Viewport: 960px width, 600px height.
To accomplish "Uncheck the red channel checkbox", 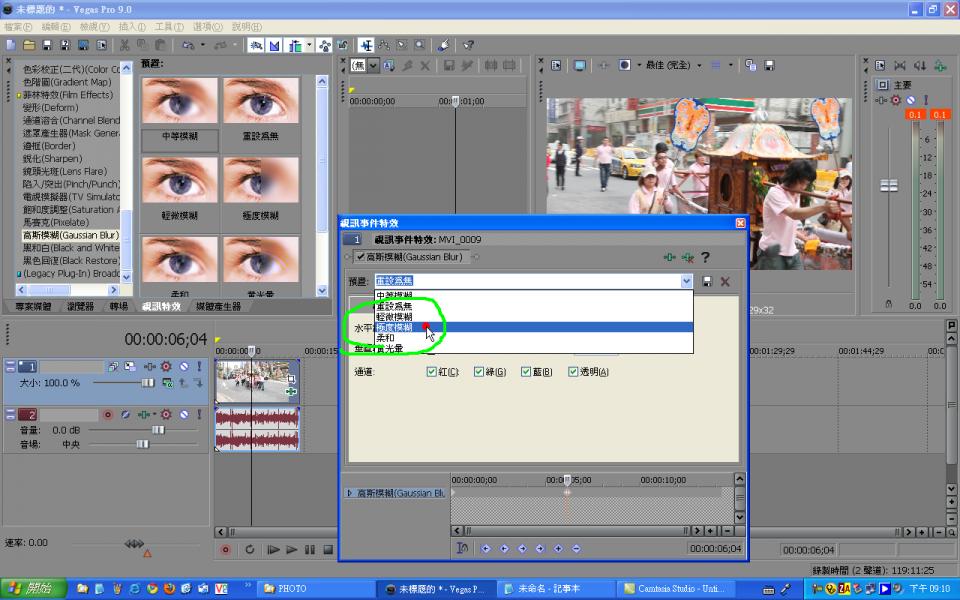I will tap(432, 372).
